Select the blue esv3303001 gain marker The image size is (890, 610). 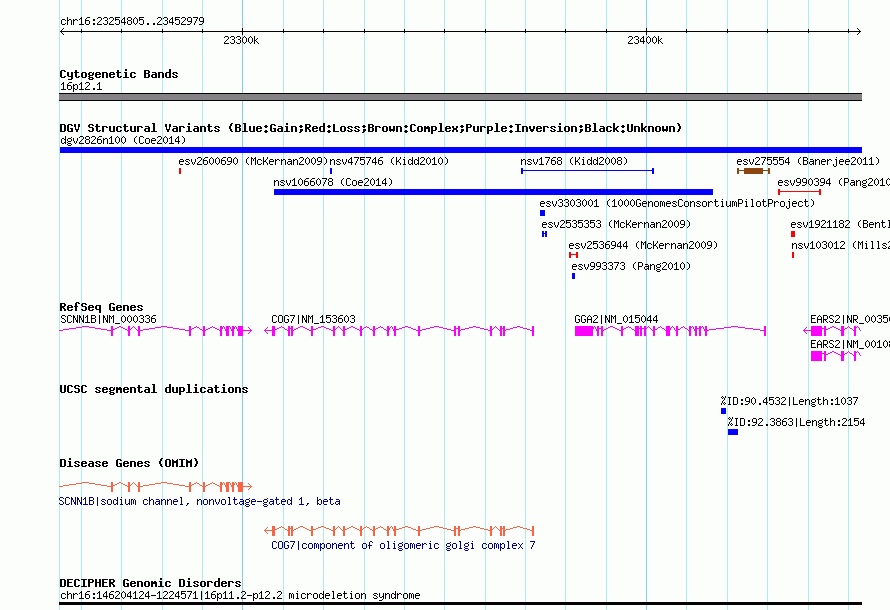(x=542, y=213)
